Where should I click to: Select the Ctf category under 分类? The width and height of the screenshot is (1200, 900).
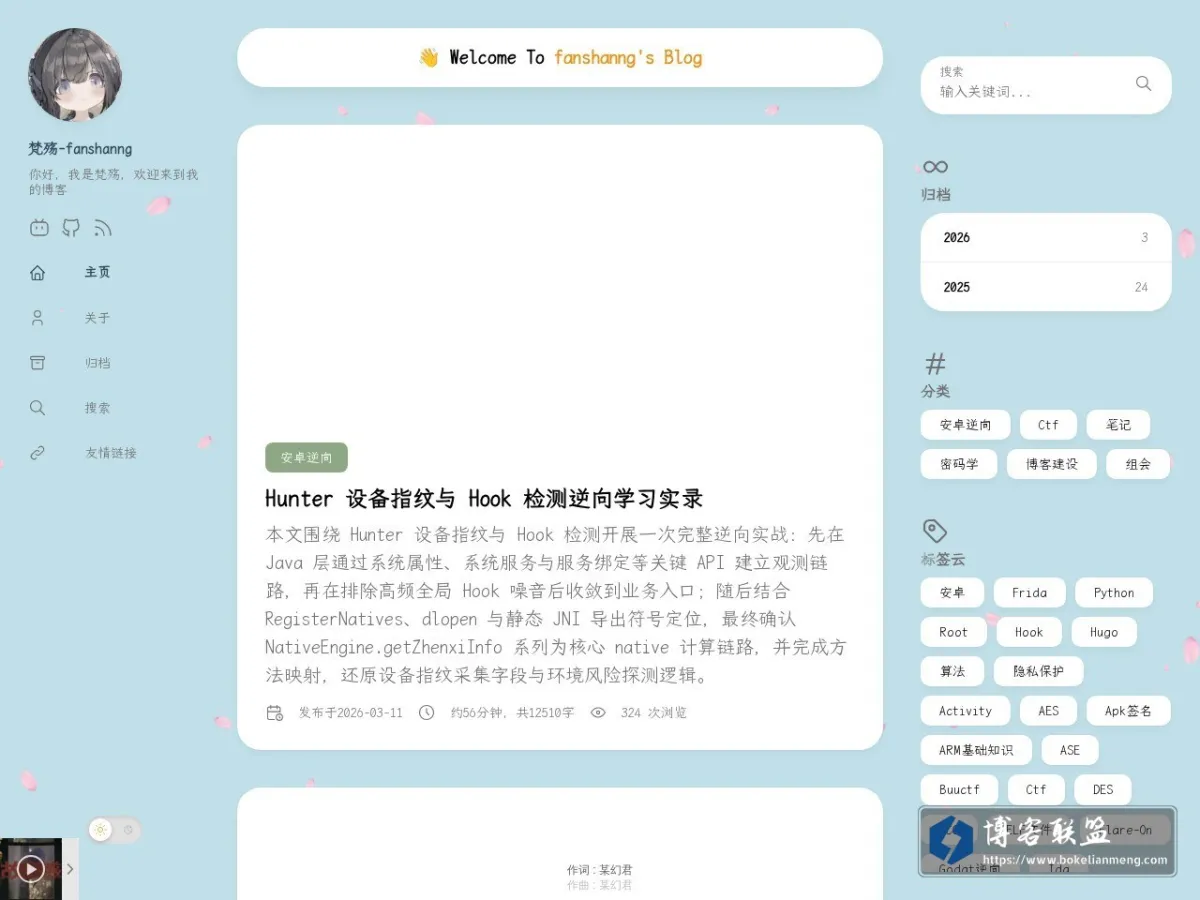(x=1048, y=425)
